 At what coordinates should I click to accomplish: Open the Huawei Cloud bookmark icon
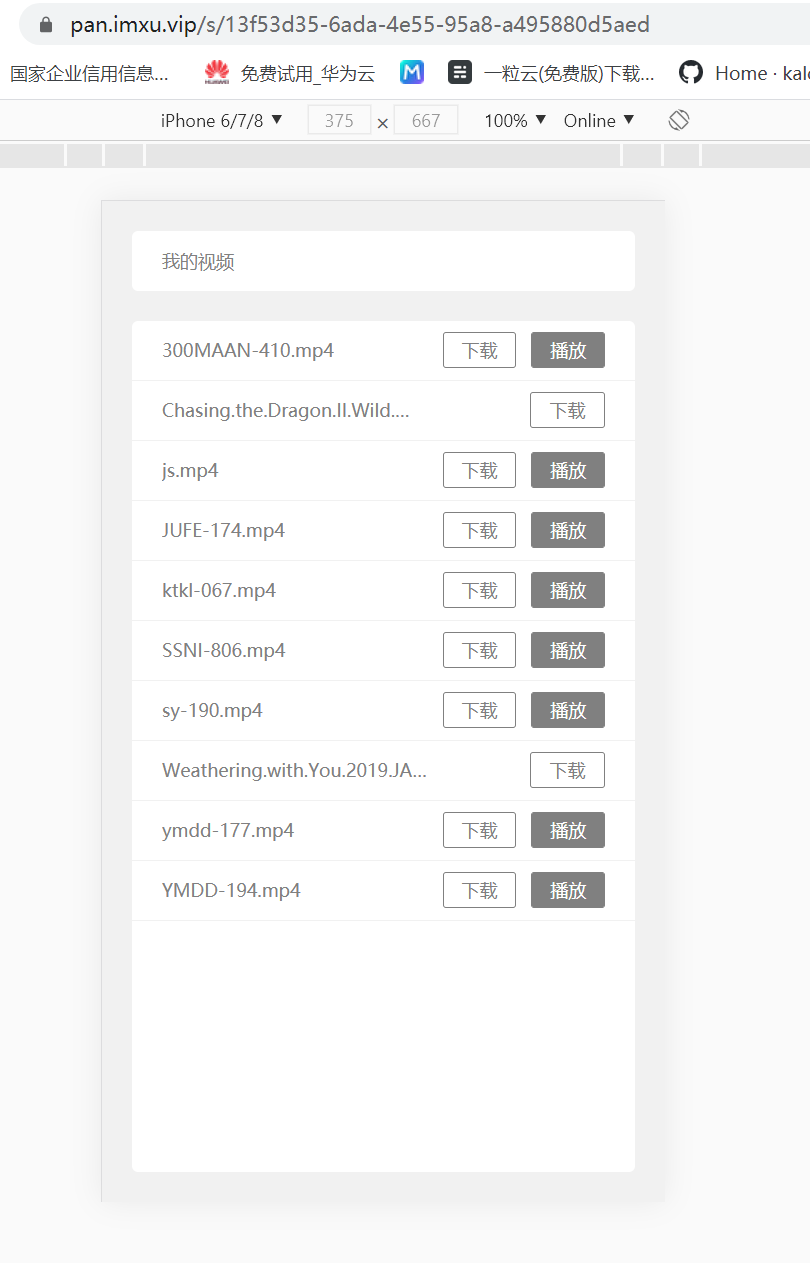pos(217,72)
